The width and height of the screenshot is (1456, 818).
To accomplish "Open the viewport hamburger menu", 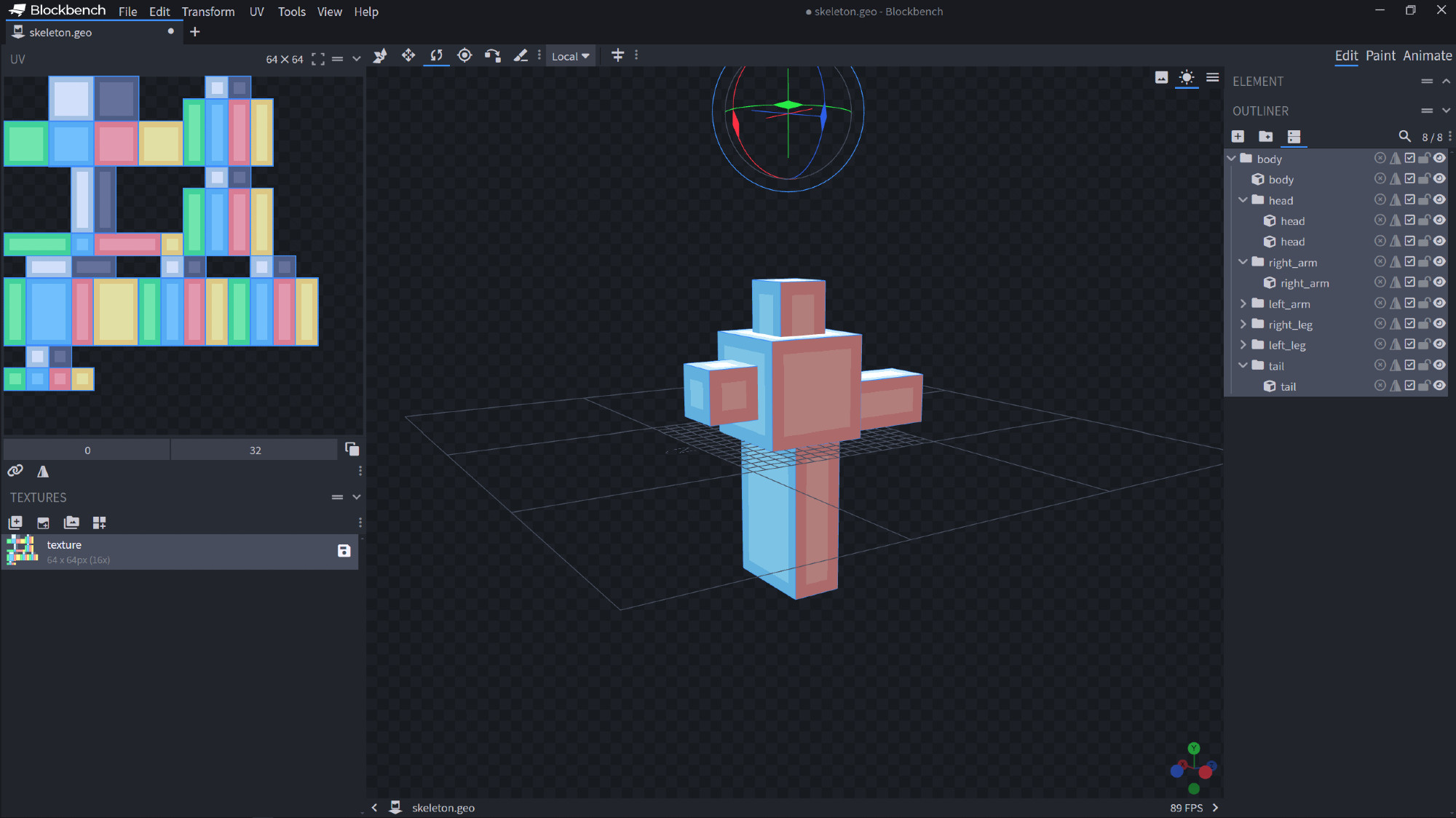I will click(1212, 77).
